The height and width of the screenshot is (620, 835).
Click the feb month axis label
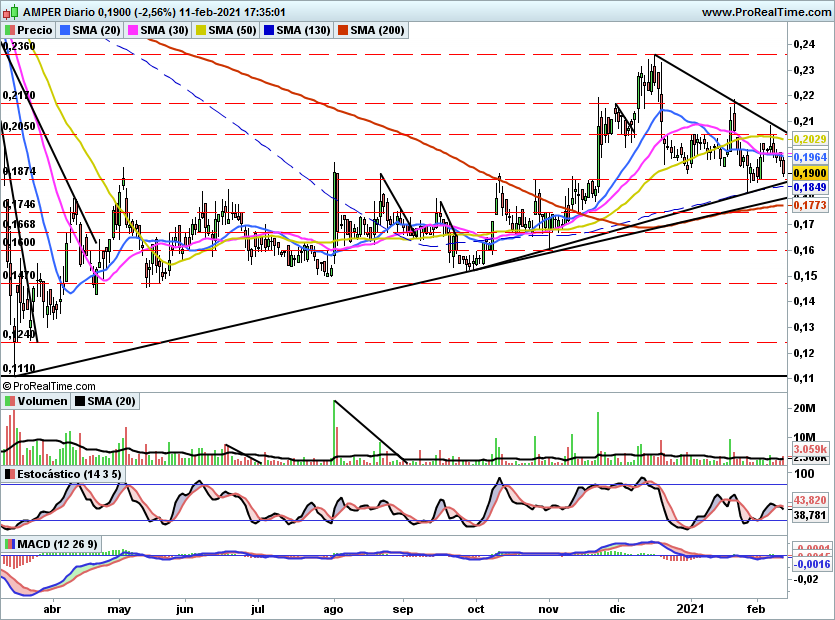(756, 609)
